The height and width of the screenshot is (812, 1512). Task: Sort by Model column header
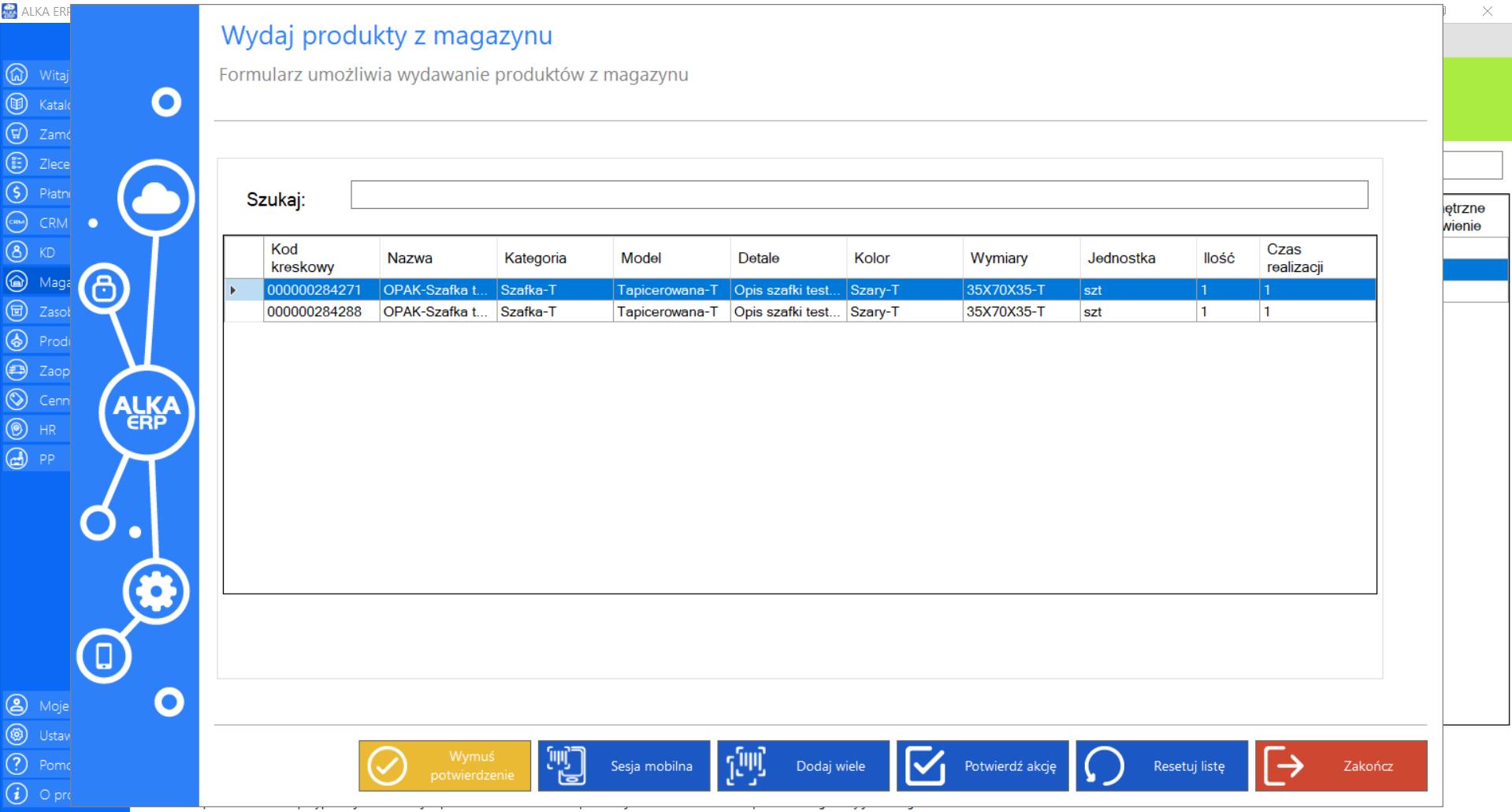671,258
